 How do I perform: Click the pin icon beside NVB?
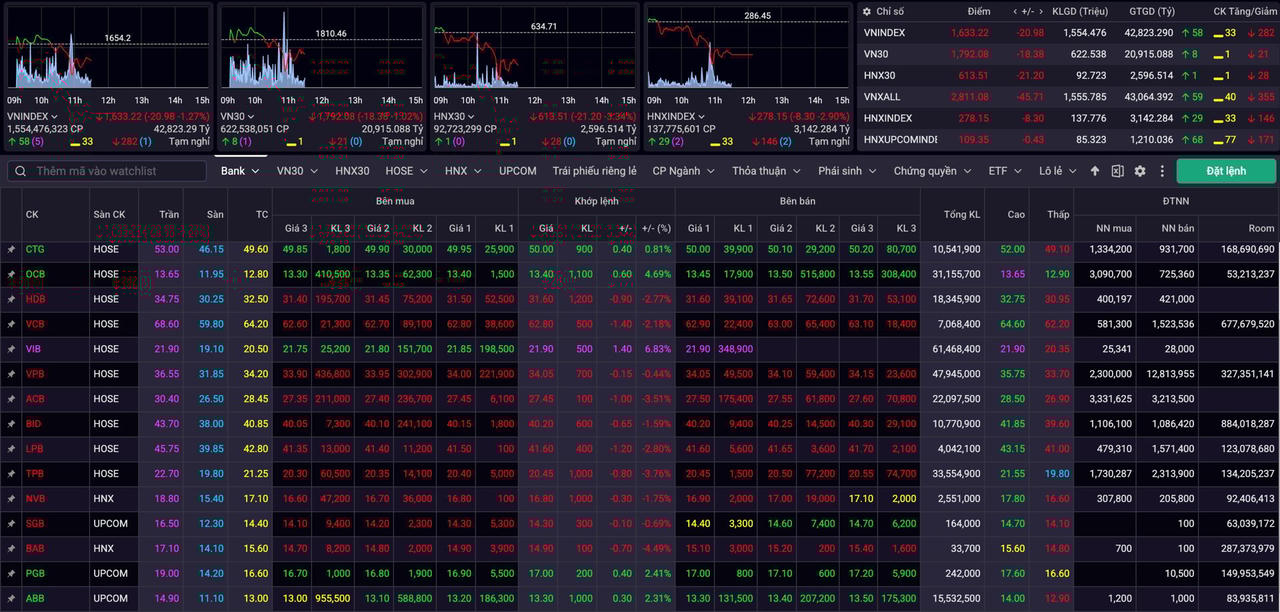coord(11,499)
